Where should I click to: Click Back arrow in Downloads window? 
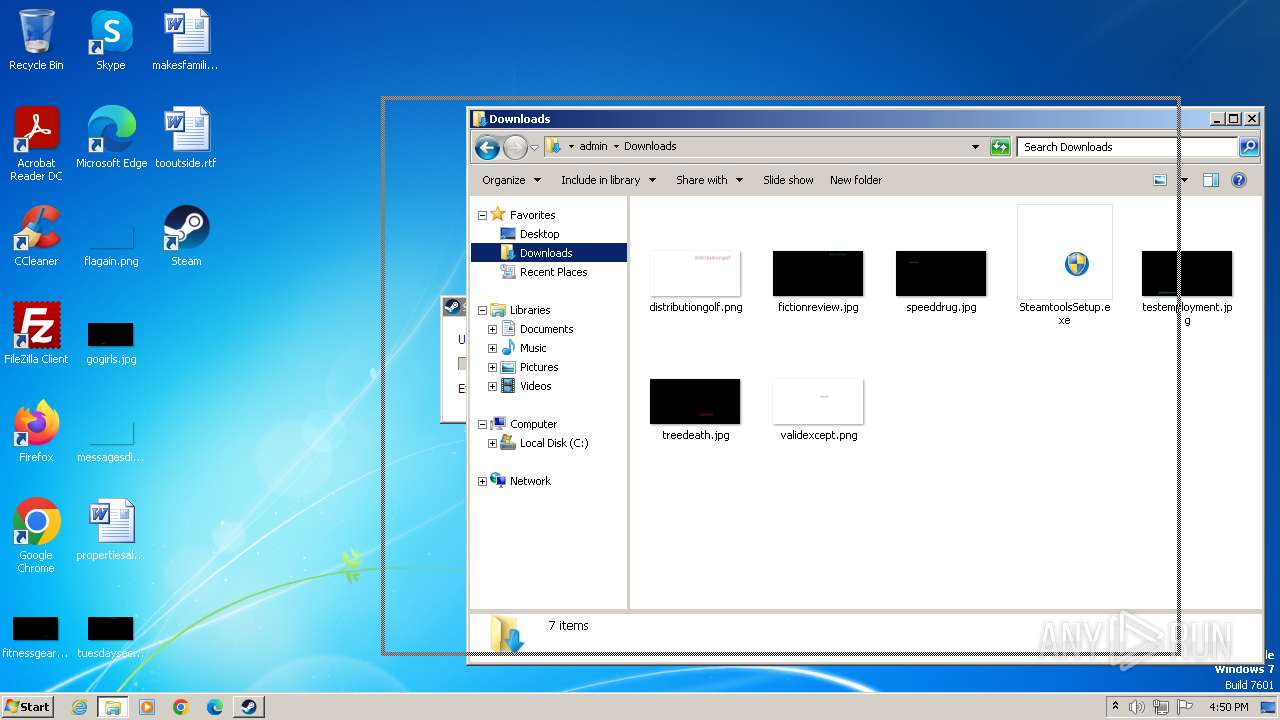[x=487, y=148]
